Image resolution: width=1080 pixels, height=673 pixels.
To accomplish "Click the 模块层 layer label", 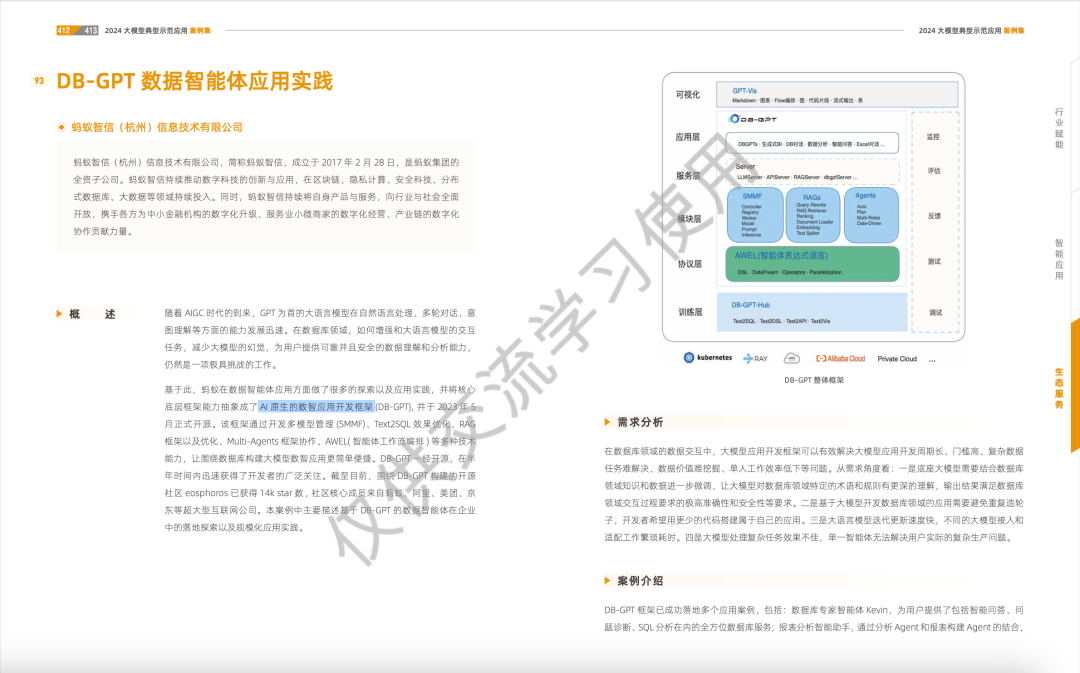I will pyautogui.click(x=689, y=219).
